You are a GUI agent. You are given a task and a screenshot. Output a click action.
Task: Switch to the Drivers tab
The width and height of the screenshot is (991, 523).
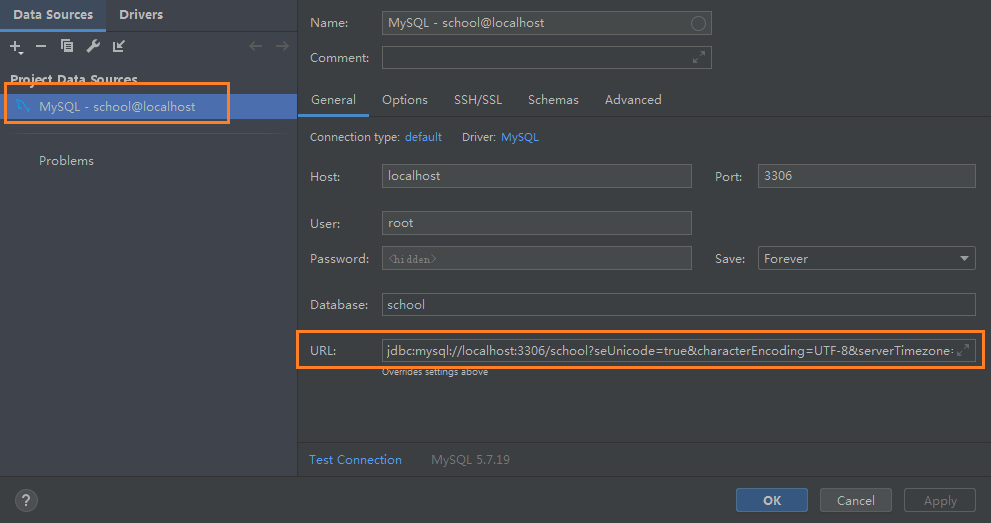141,15
